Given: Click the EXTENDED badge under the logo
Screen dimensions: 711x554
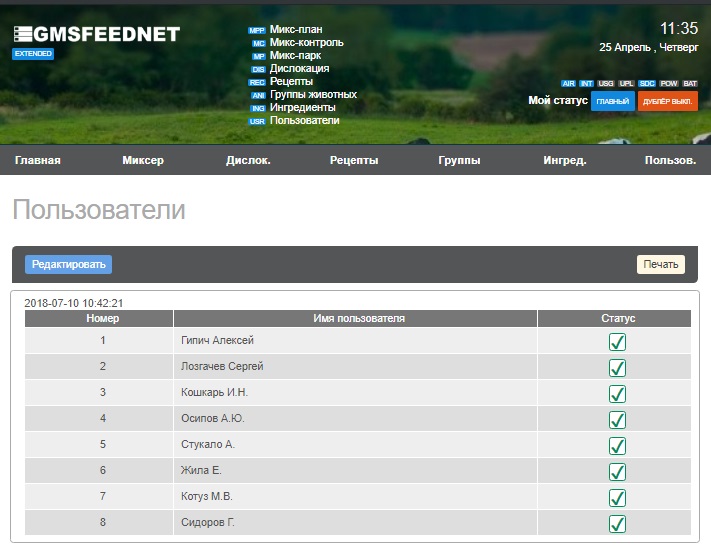Looking at the screenshot, I should [x=33, y=53].
